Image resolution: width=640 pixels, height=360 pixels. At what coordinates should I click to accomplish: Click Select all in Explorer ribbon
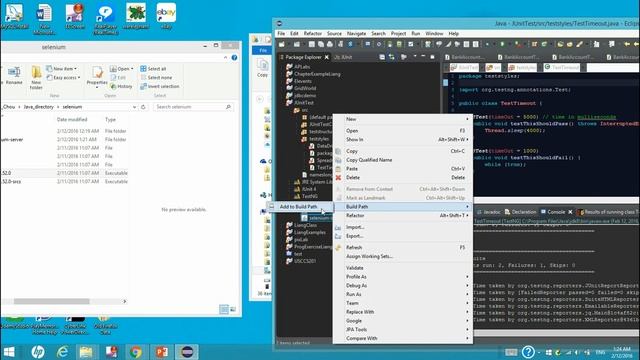pyautogui.click(x=153, y=69)
